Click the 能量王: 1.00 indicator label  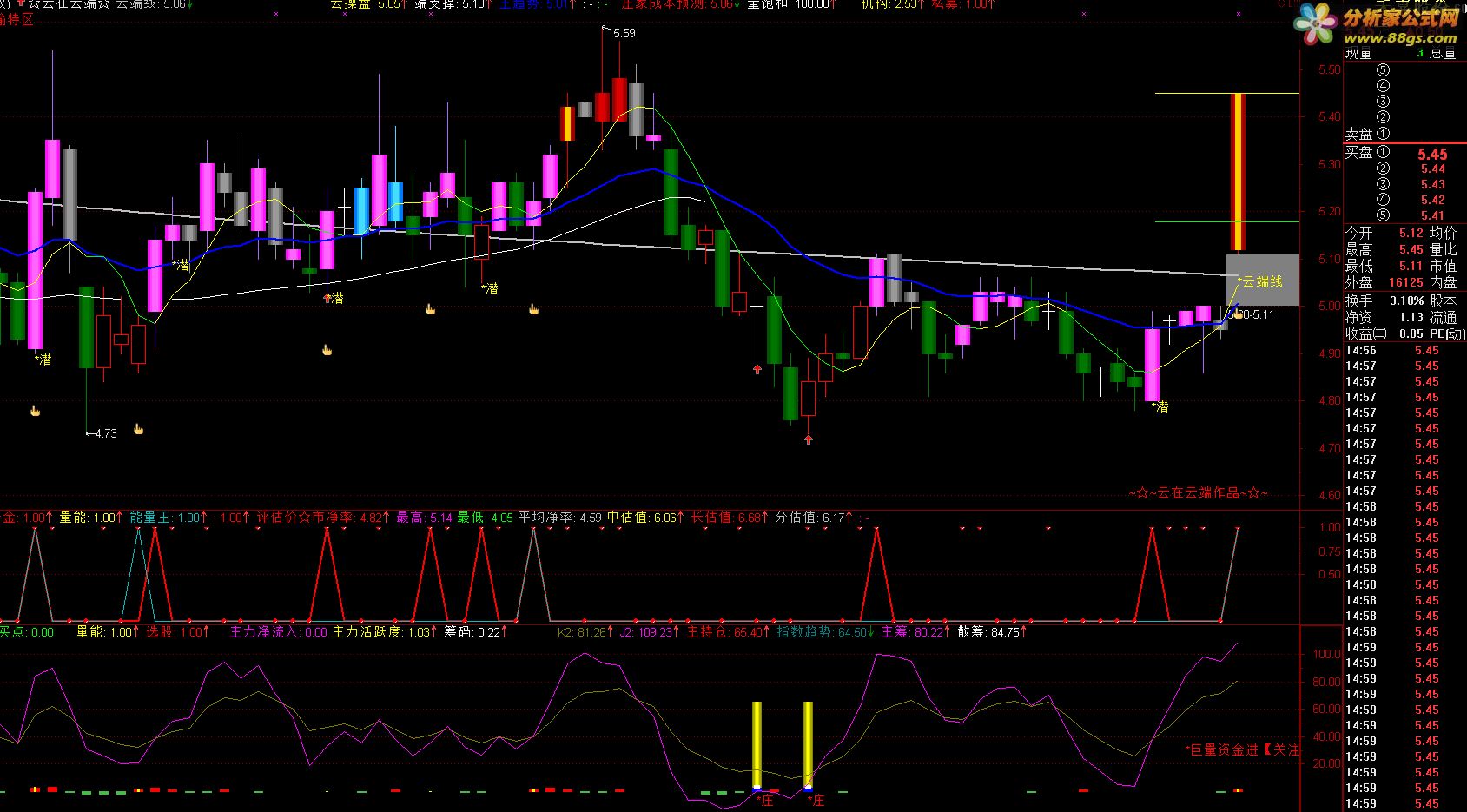click(169, 518)
